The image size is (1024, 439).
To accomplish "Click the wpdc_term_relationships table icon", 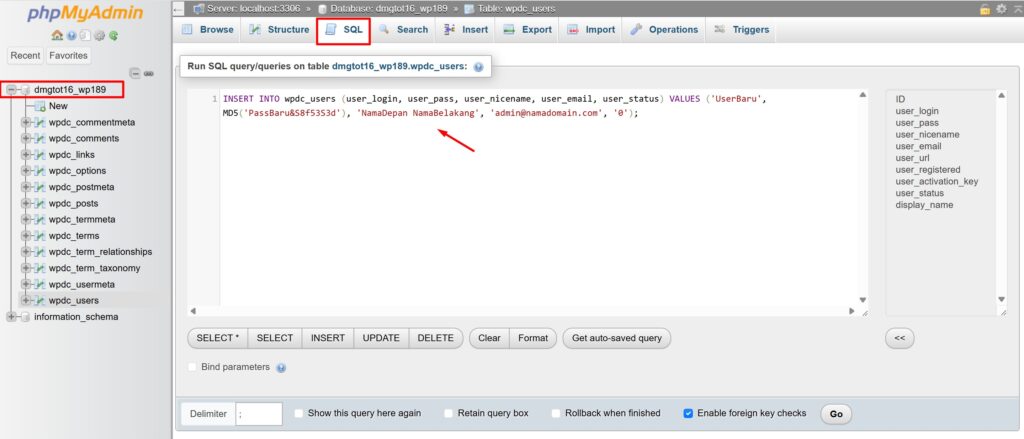I will click(x=39, y=252).
